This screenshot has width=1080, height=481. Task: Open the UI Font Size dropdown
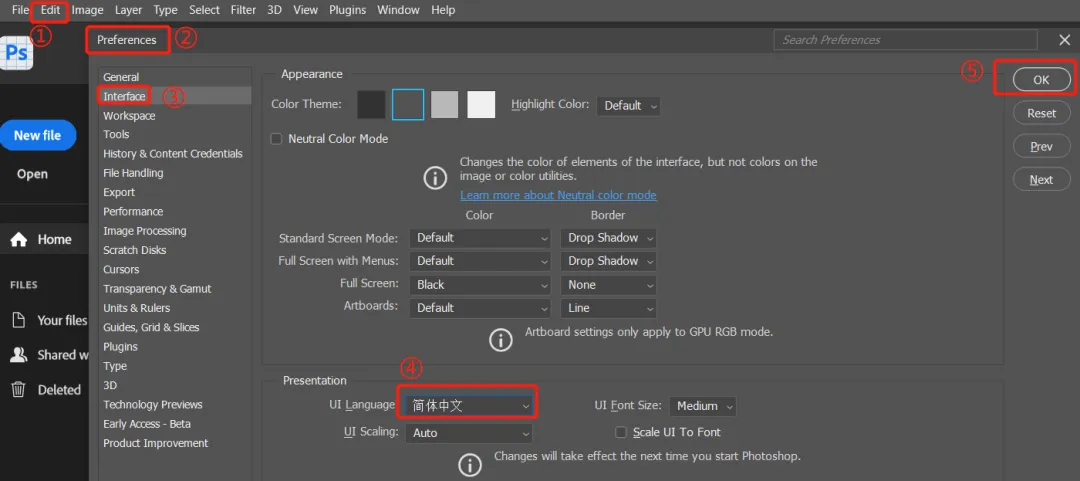[703, 406]
